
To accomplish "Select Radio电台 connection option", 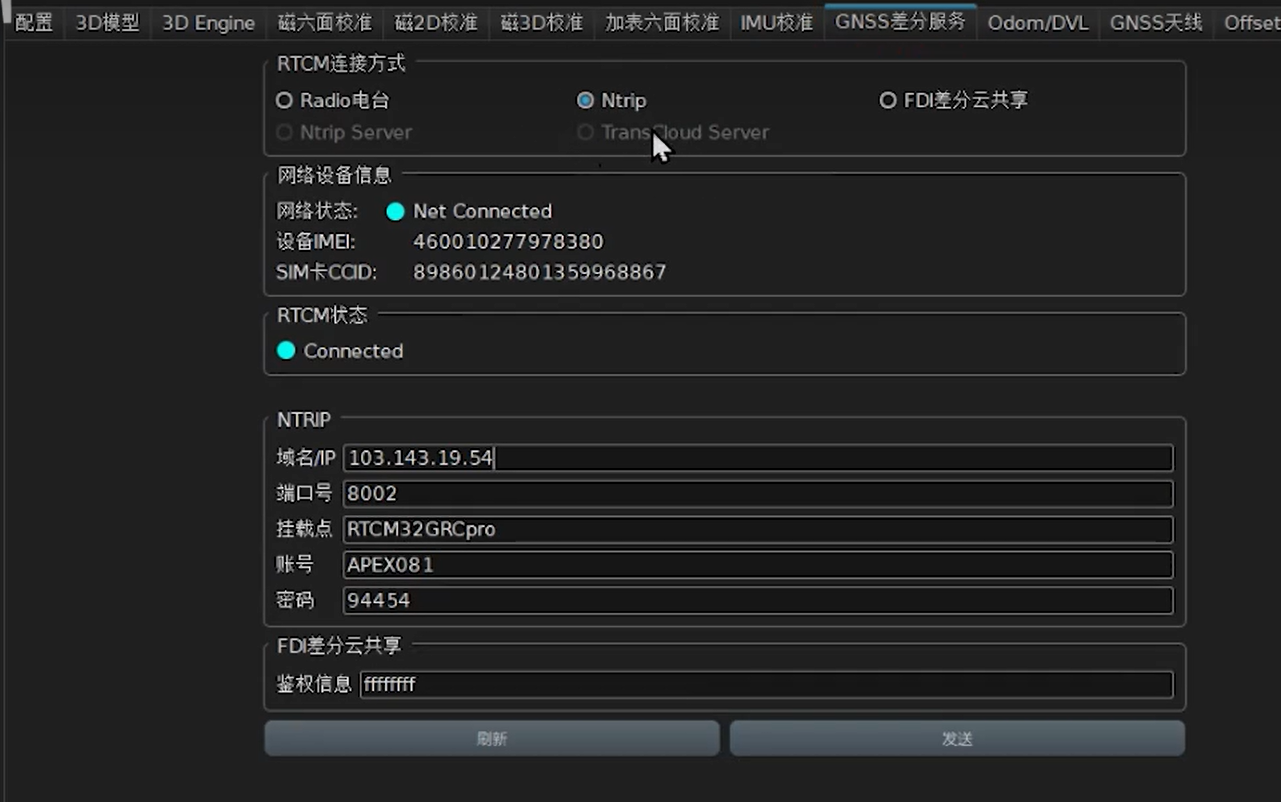I will (x=333, y=100).
